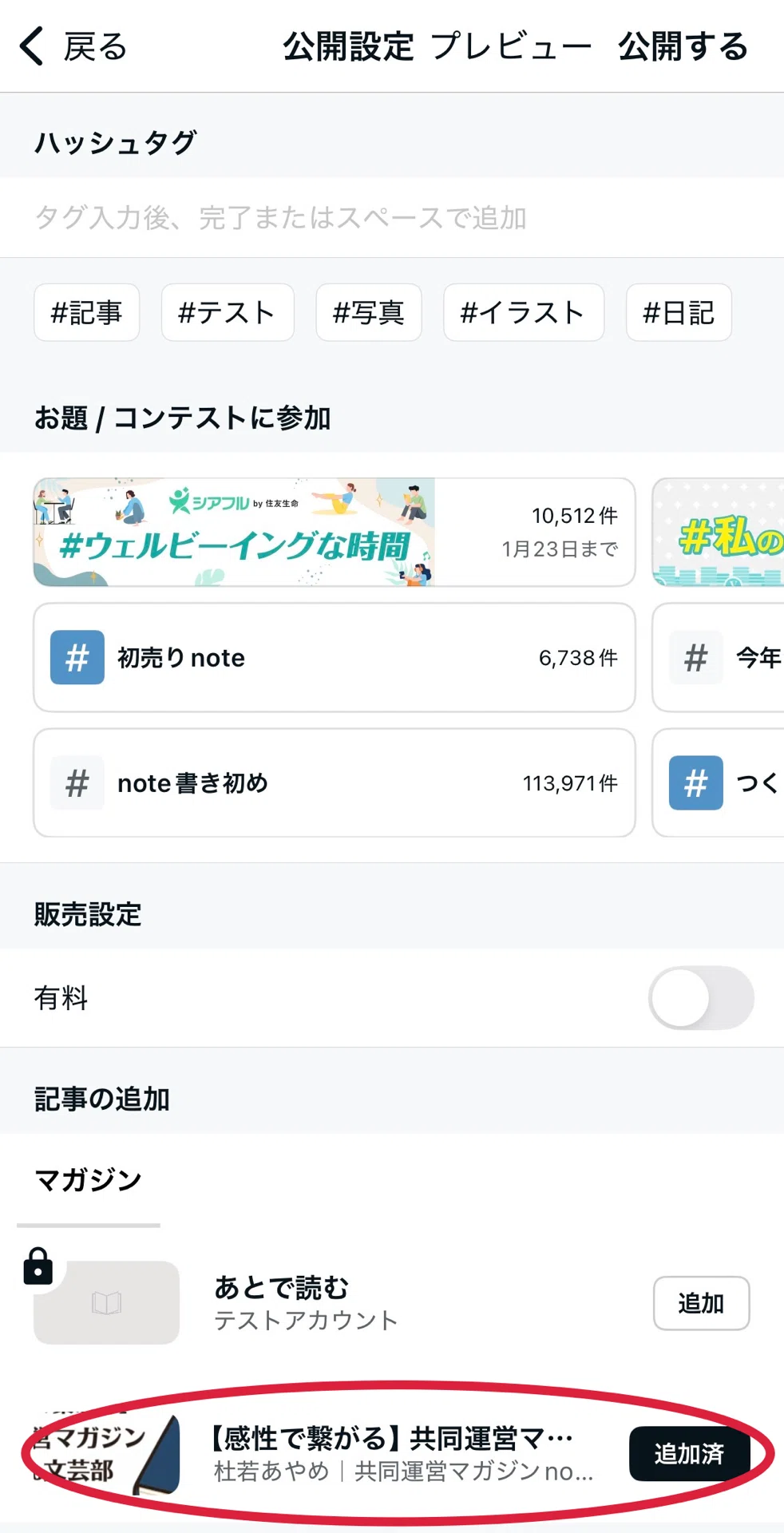Choose the #日記 hashtag chip

click(x=679, y=312)
